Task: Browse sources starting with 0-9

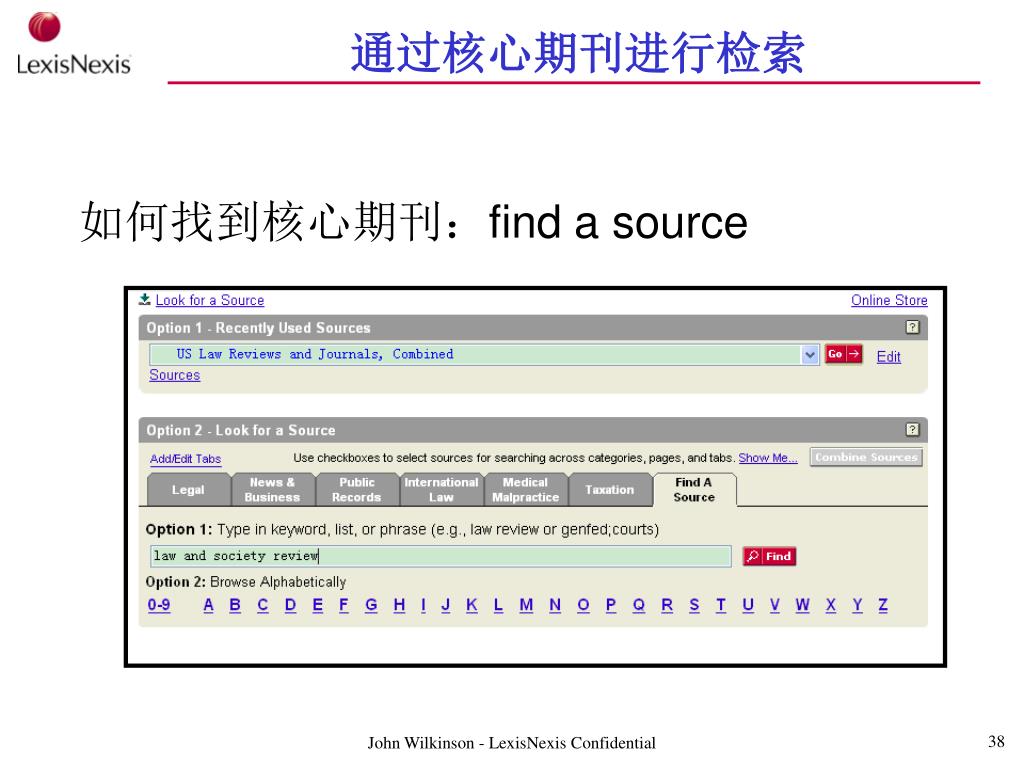Action: pos(159,605)
